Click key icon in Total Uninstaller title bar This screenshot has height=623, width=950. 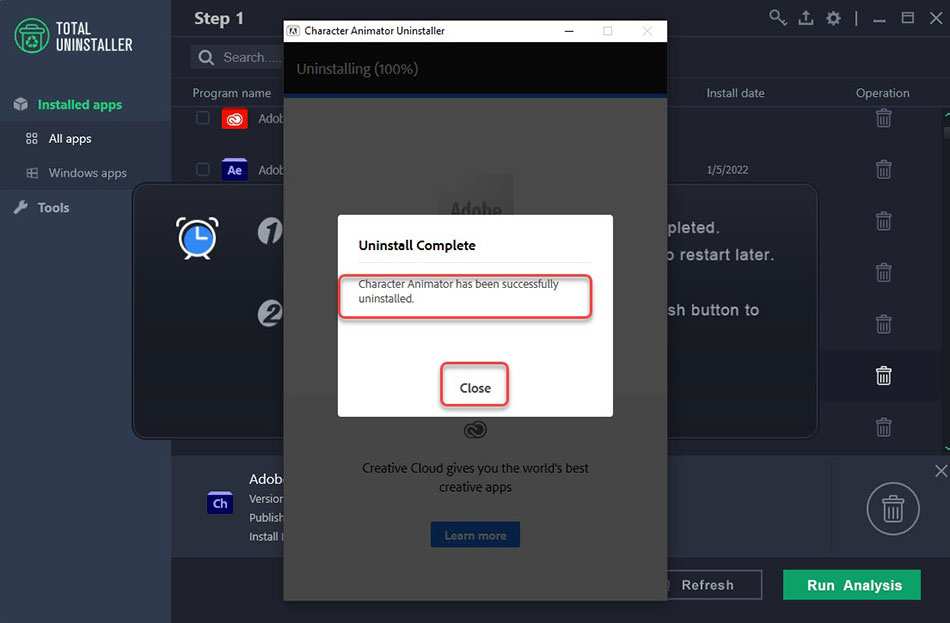point(777,18)
